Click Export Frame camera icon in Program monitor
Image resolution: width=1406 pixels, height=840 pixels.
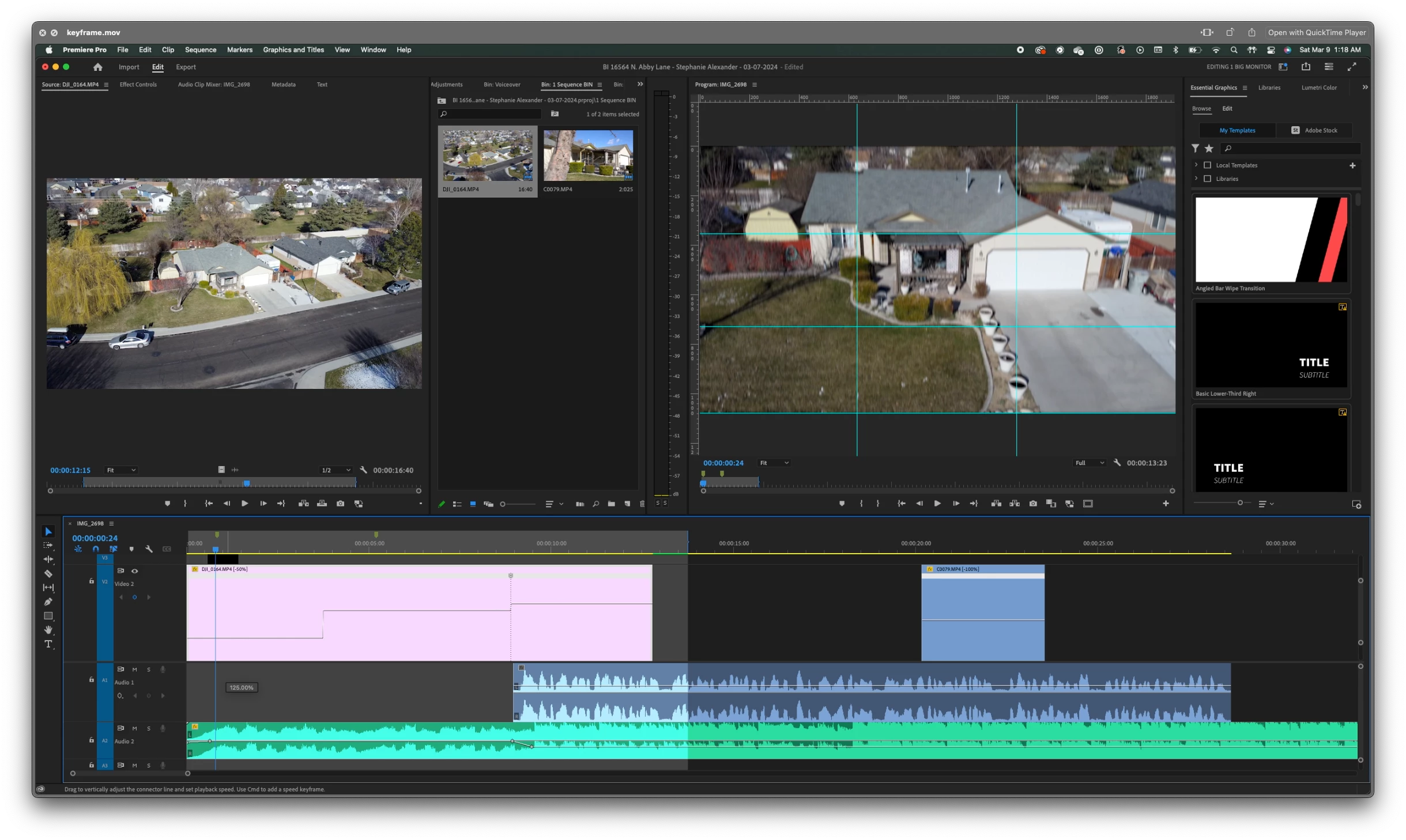point(1033,504)
